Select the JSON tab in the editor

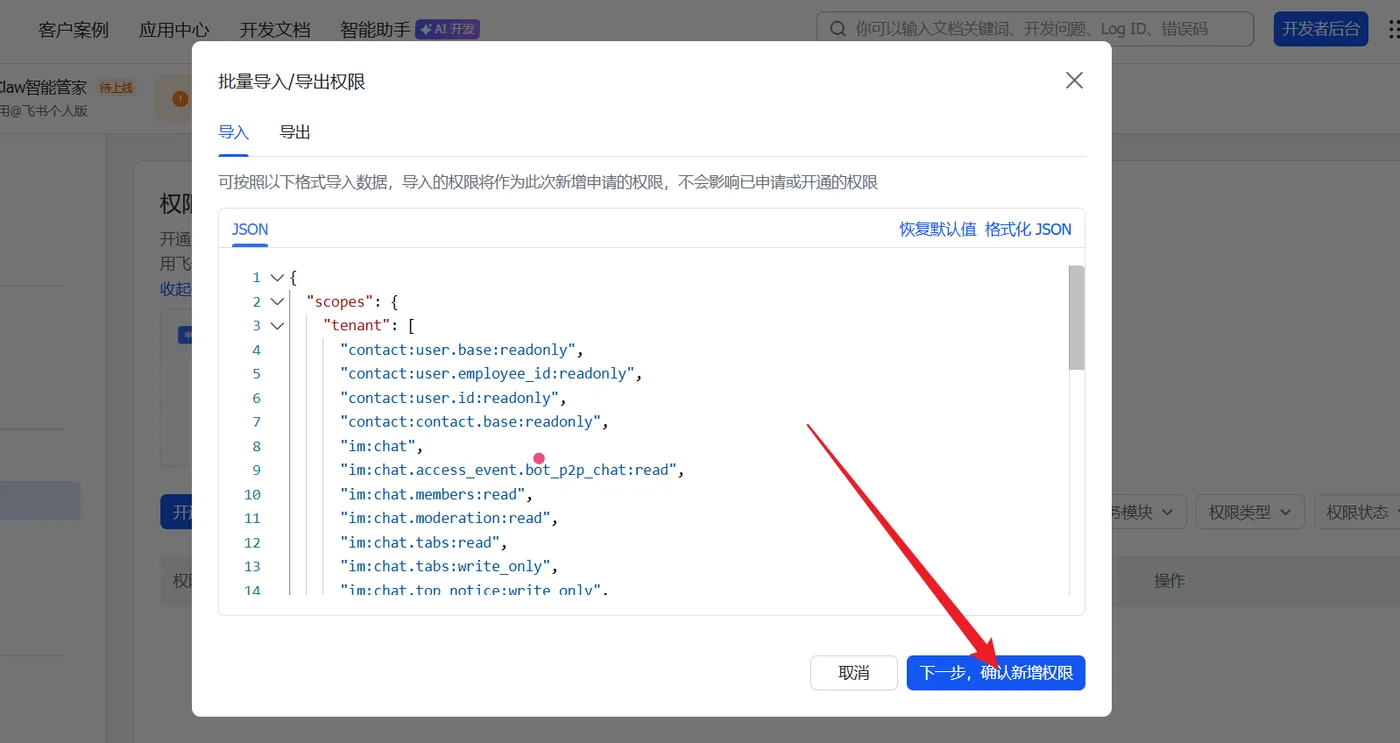point(250,229)
